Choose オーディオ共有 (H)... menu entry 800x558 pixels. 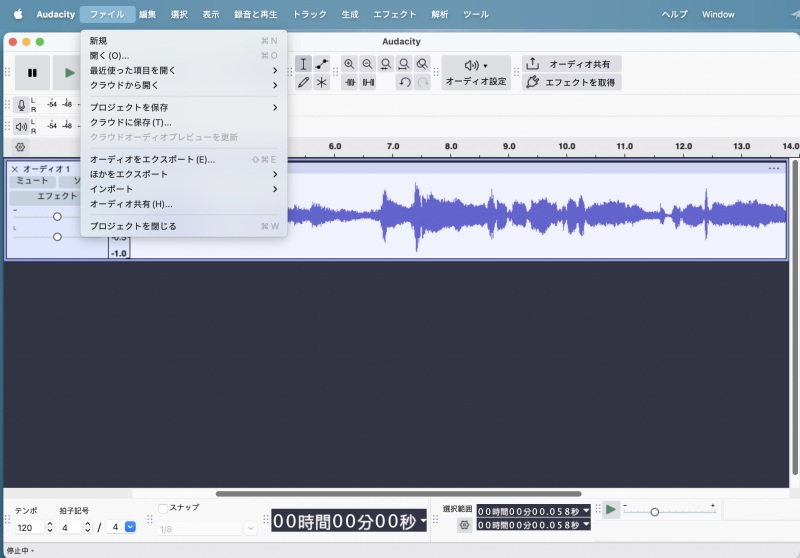184,204
